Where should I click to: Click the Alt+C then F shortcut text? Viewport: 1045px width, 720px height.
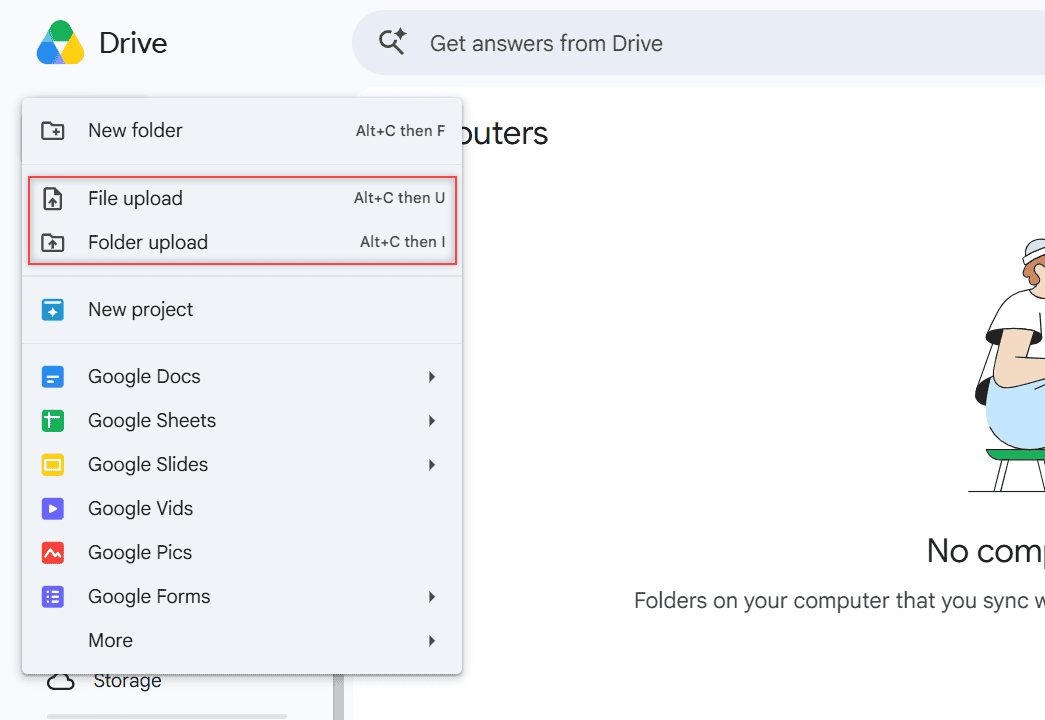pos(401,131)
